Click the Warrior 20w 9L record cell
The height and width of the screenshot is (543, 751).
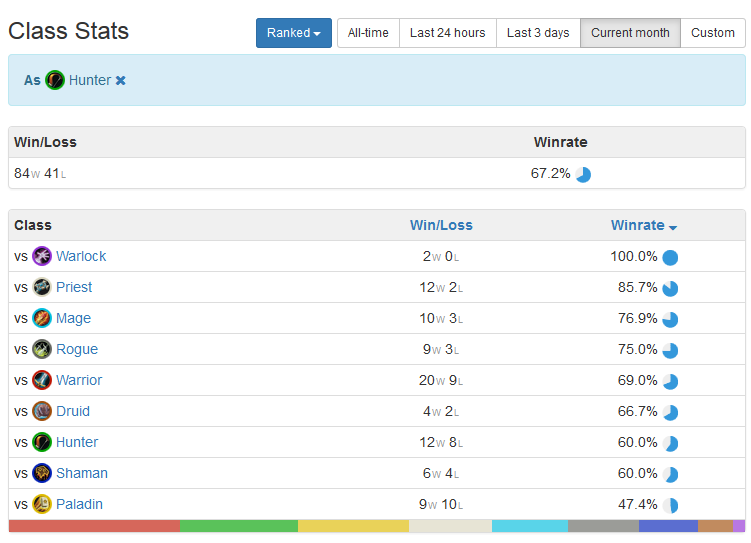click(441, 380)
